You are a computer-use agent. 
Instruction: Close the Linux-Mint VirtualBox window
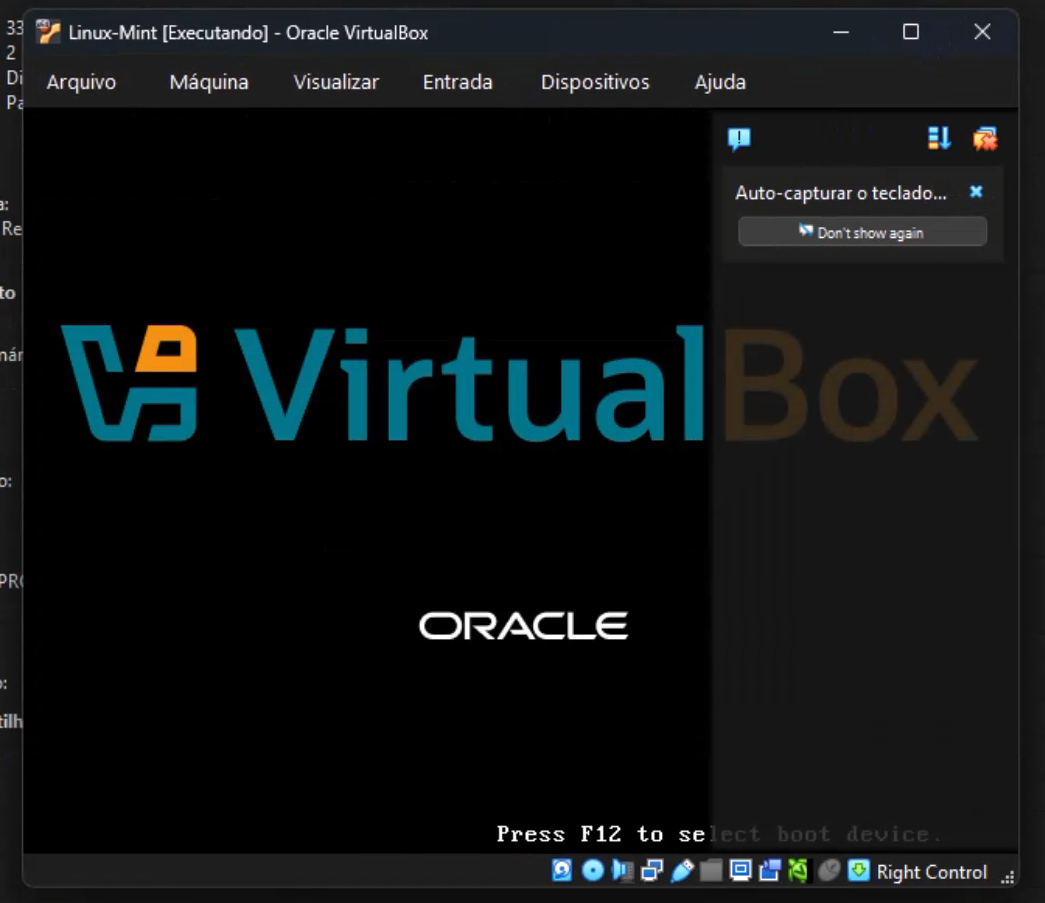pos(982,31)
